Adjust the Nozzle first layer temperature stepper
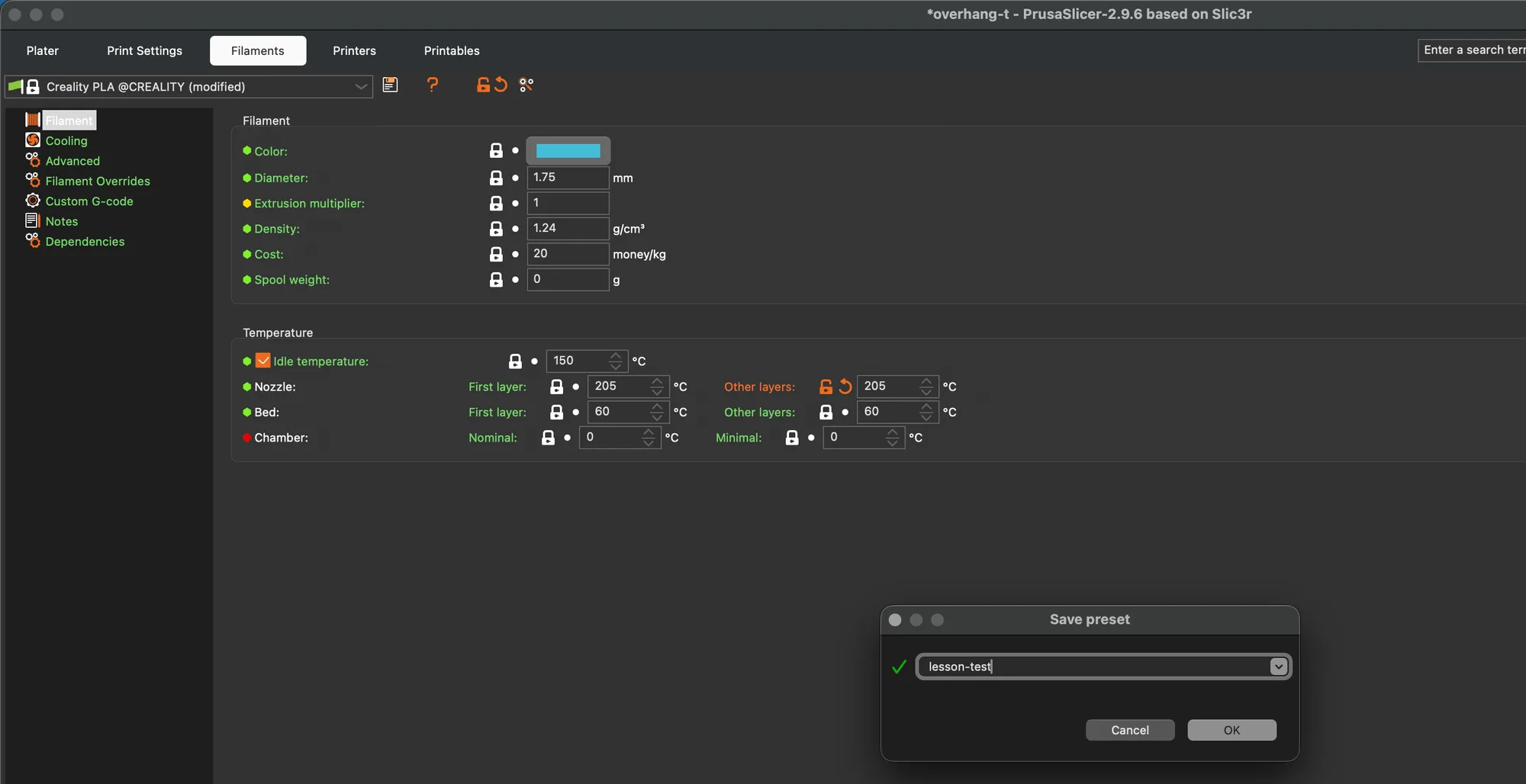The height and width of the screenshot is (784, 1526). (x=657, y=387)
